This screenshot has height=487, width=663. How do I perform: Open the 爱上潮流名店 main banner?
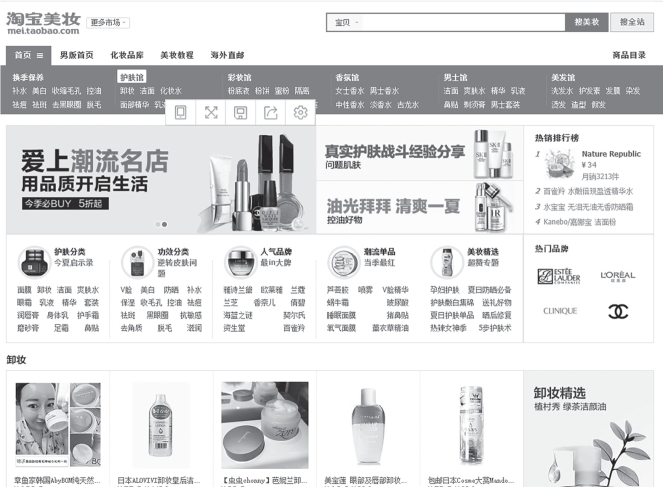pyautogui.click(x=161, y=179)
